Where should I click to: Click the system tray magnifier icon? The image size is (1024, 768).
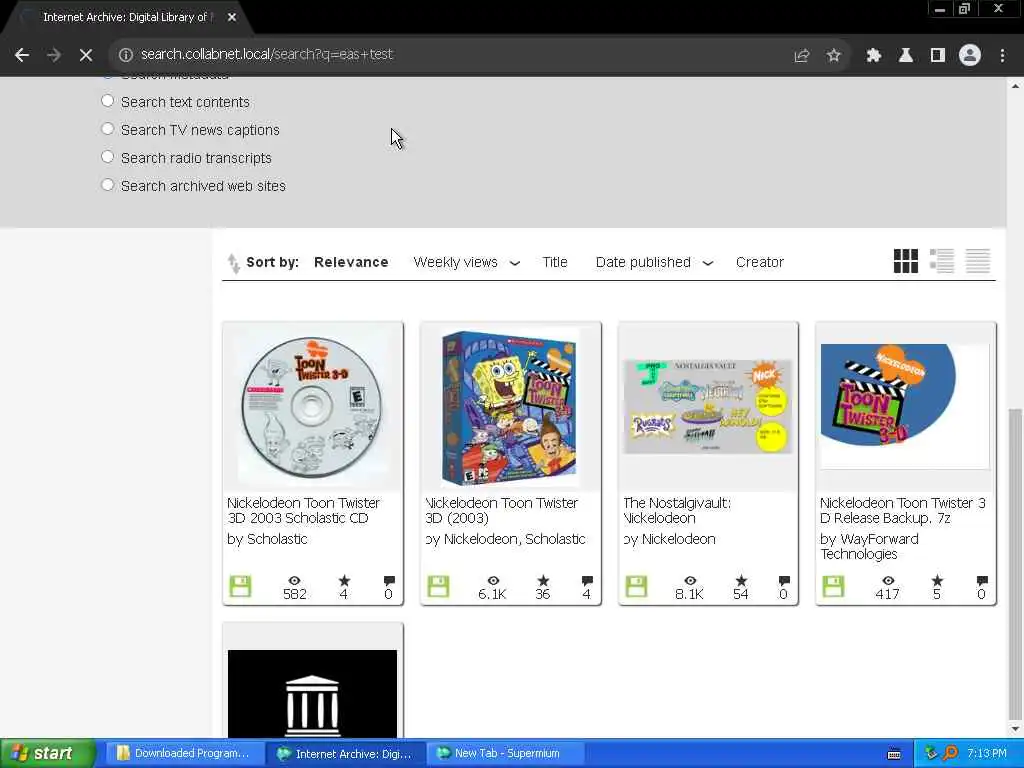pos(950,753)
